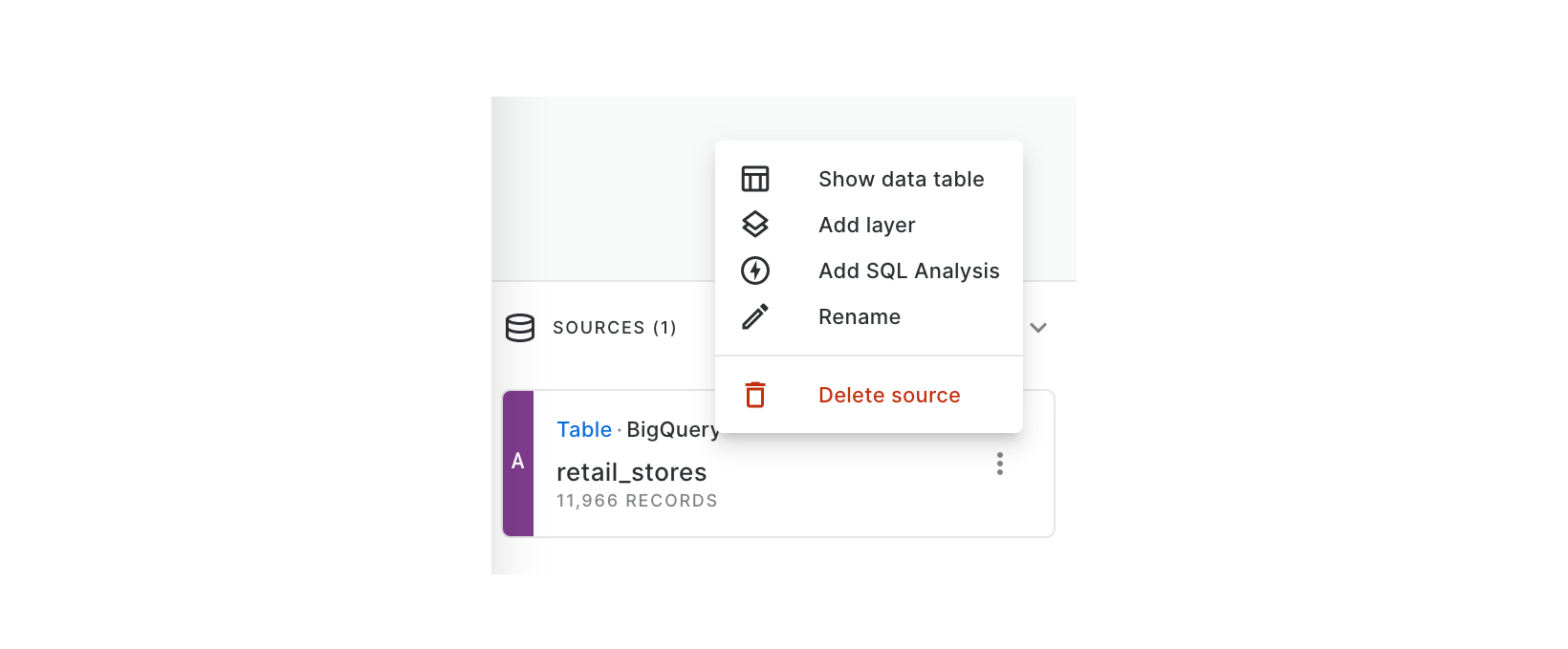Screen dimensions: 1568x649
Task: Click the Sources database cylinder icon
Action: (520, 328)
